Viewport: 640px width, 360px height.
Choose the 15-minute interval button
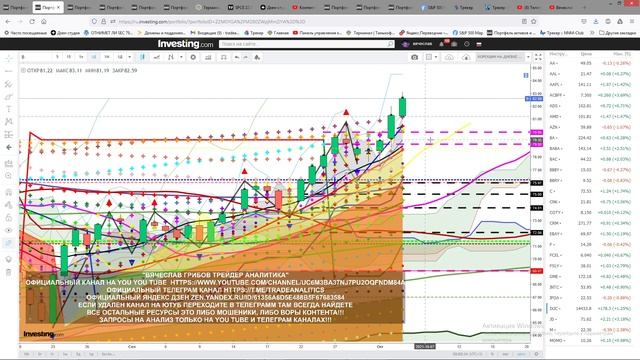(x=69, y=57)
